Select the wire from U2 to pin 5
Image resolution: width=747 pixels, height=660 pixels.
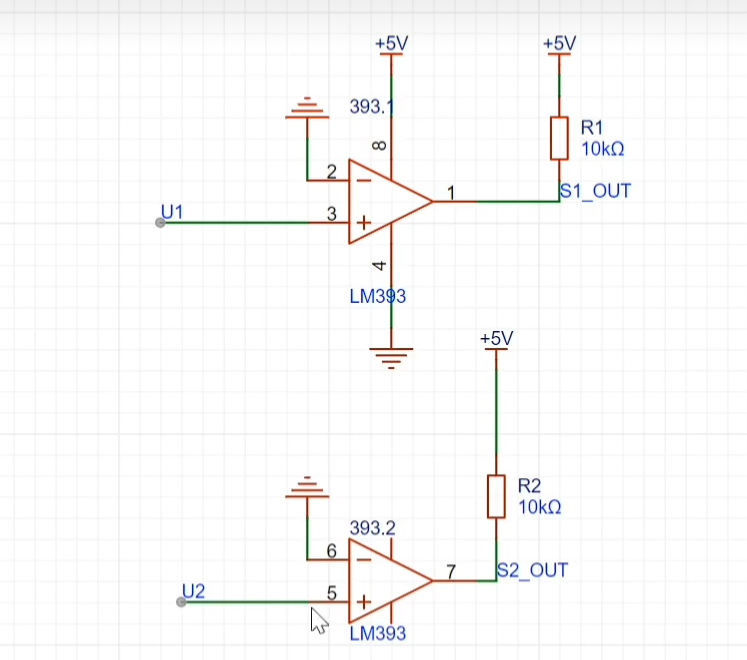247,602
